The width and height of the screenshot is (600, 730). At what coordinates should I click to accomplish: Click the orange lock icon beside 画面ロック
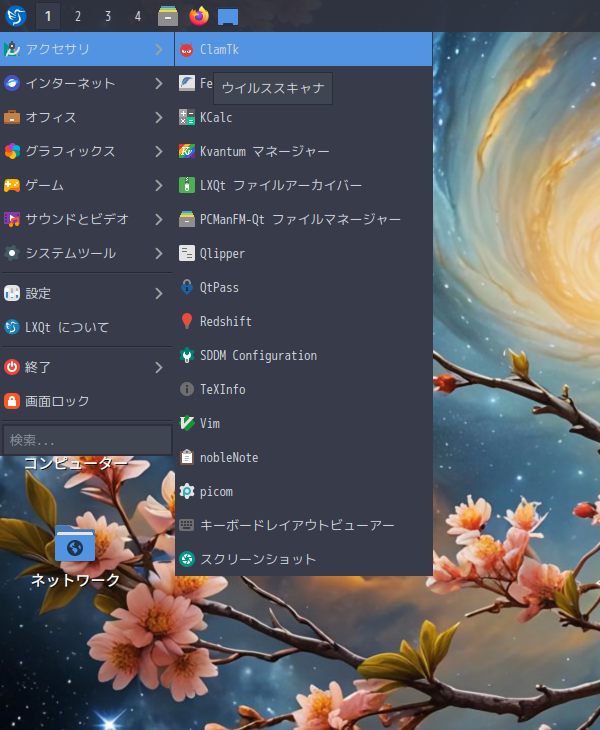coord(12,401)
